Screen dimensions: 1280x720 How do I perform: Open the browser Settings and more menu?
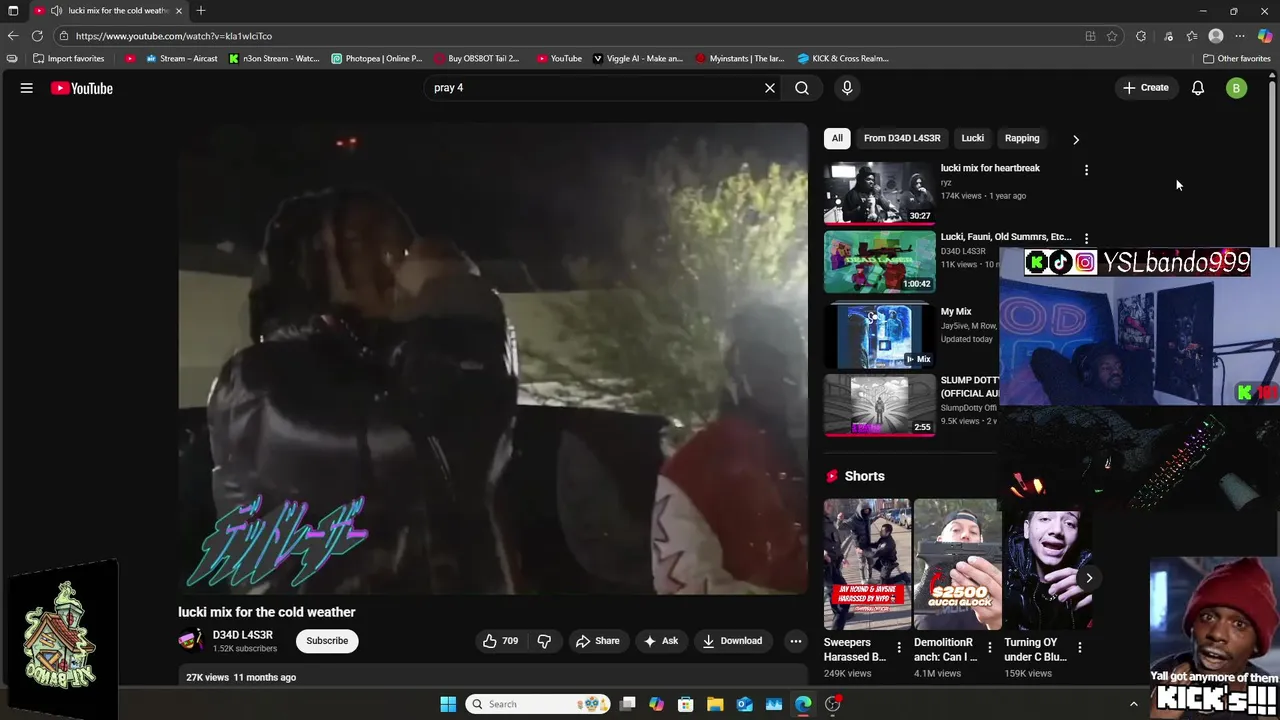pyautogui.click(x=1240, y=36)
